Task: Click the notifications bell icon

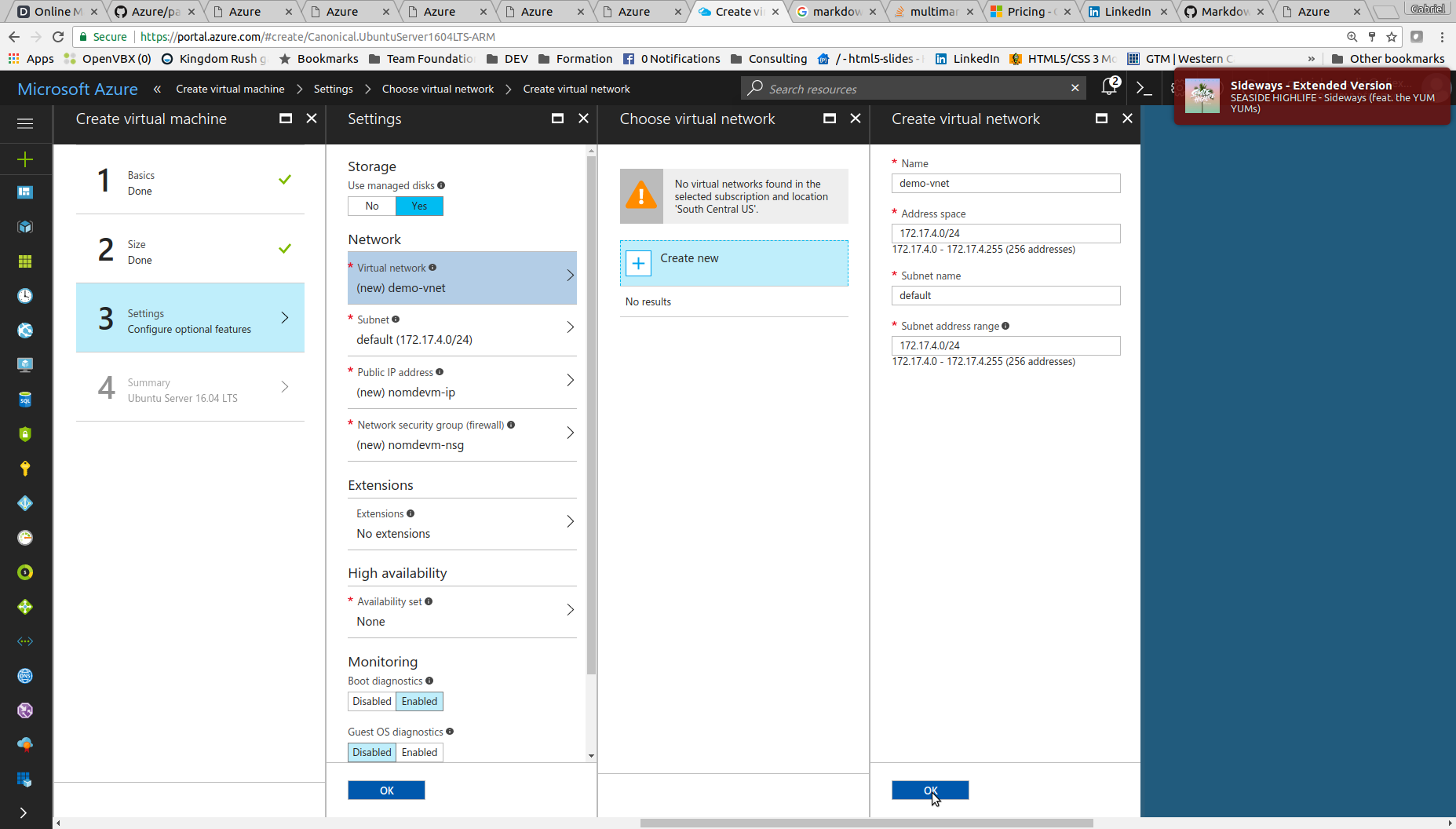Action: [x=1109, y=88]
